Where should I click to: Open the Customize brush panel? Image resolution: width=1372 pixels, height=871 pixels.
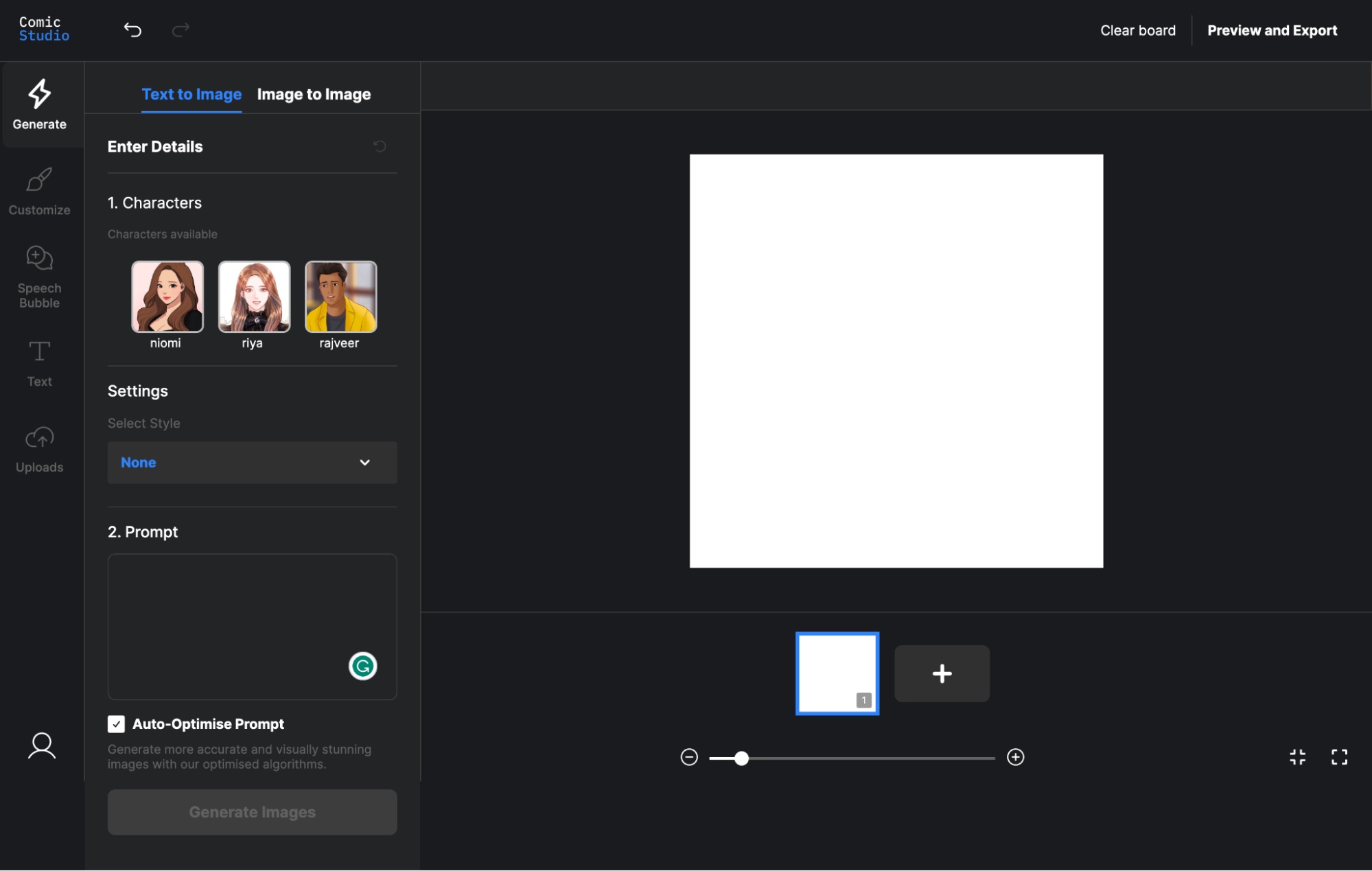pos(39,191)
